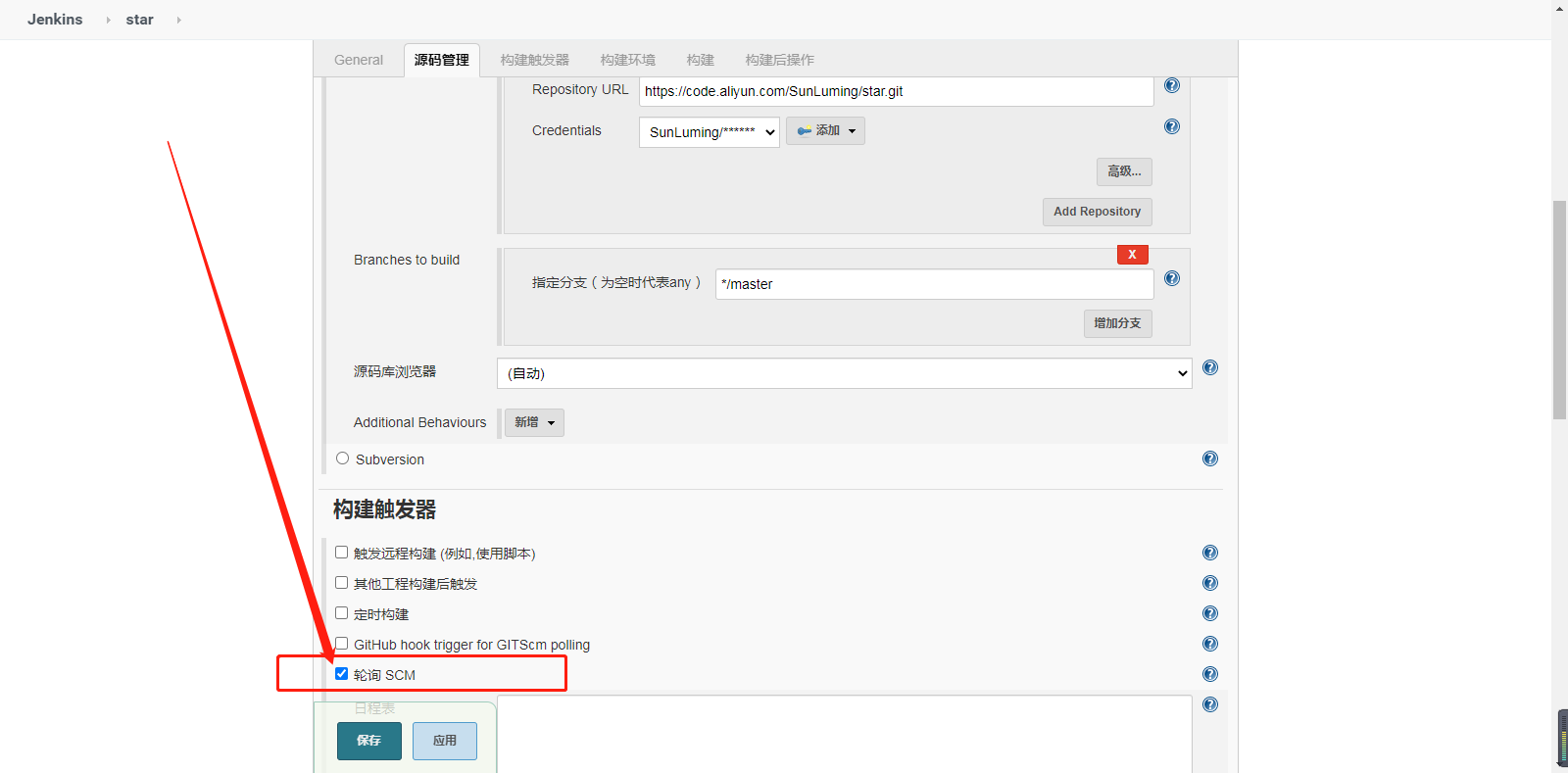Open help for GitHub hook trigger
The width and height of the screenshot is (1568, 773).
click(x=1210, y=644)
